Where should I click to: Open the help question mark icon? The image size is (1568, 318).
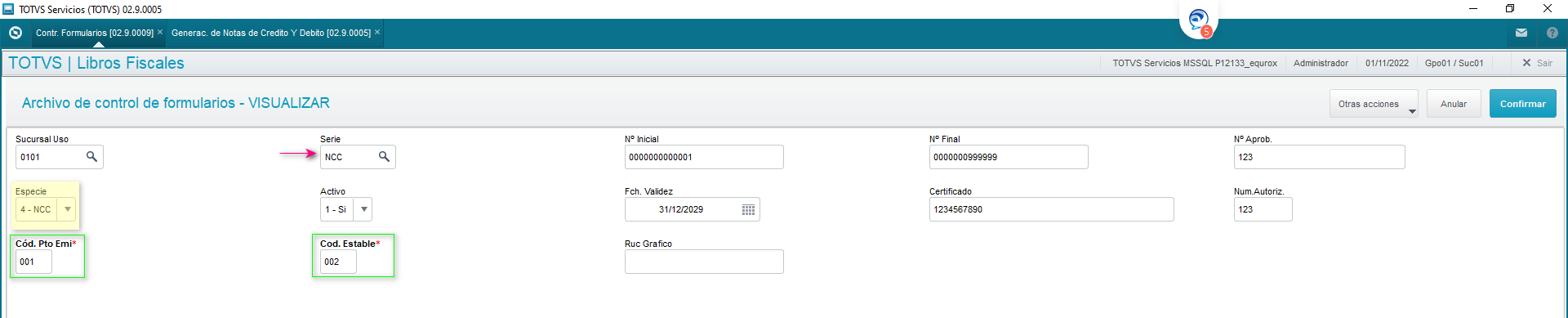pos(1552,33)
